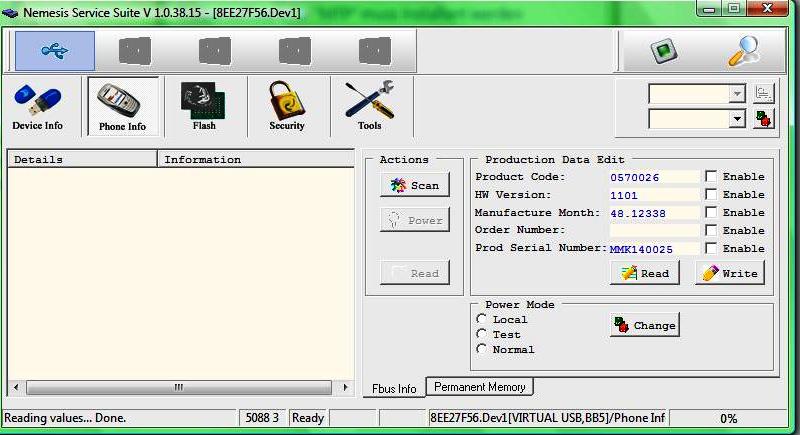Screen dimensions: 800x435
Task: Click the green chip icon at top right
Action: point(664,52)
